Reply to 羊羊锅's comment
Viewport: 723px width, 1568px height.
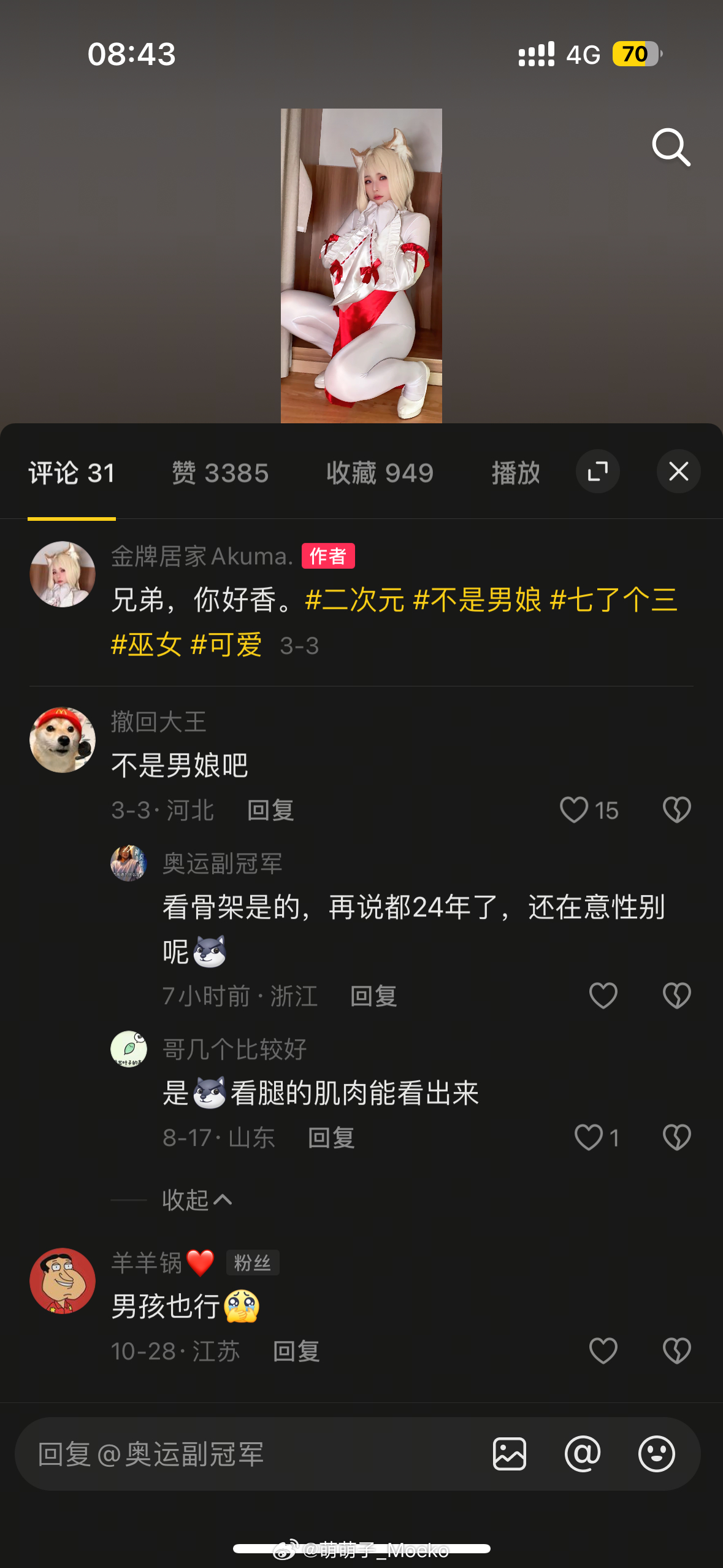(296, 1351)
